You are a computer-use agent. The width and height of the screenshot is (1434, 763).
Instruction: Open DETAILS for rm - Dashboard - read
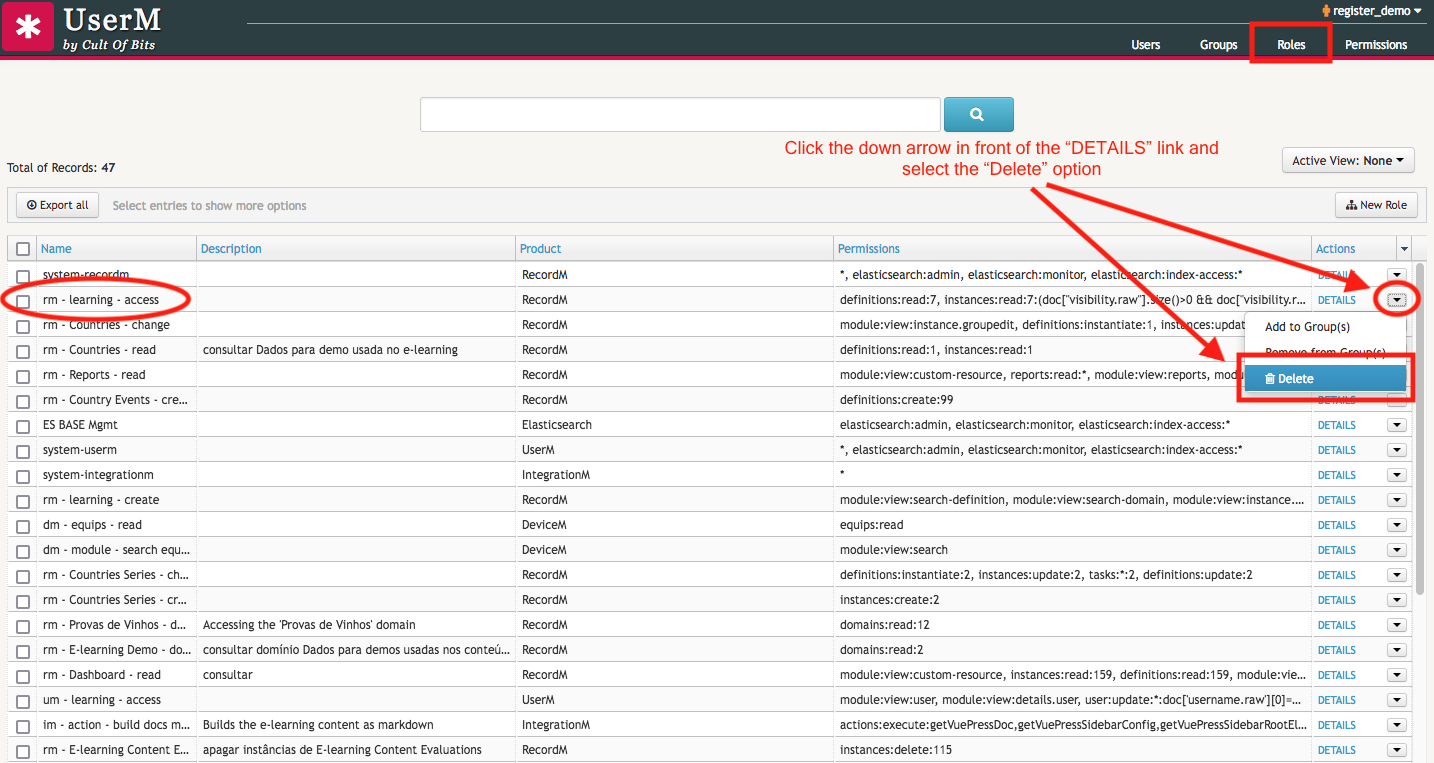pyautogui.click(x=1336, y=675)
